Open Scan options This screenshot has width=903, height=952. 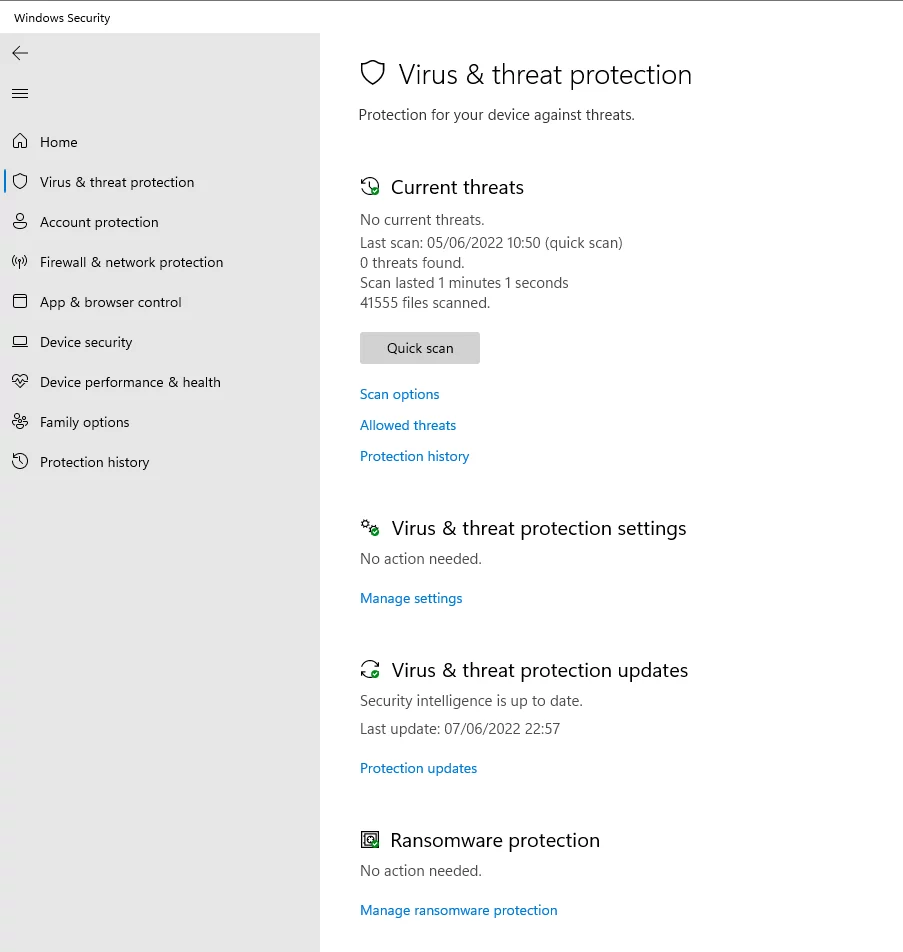(x=399, y=394)
